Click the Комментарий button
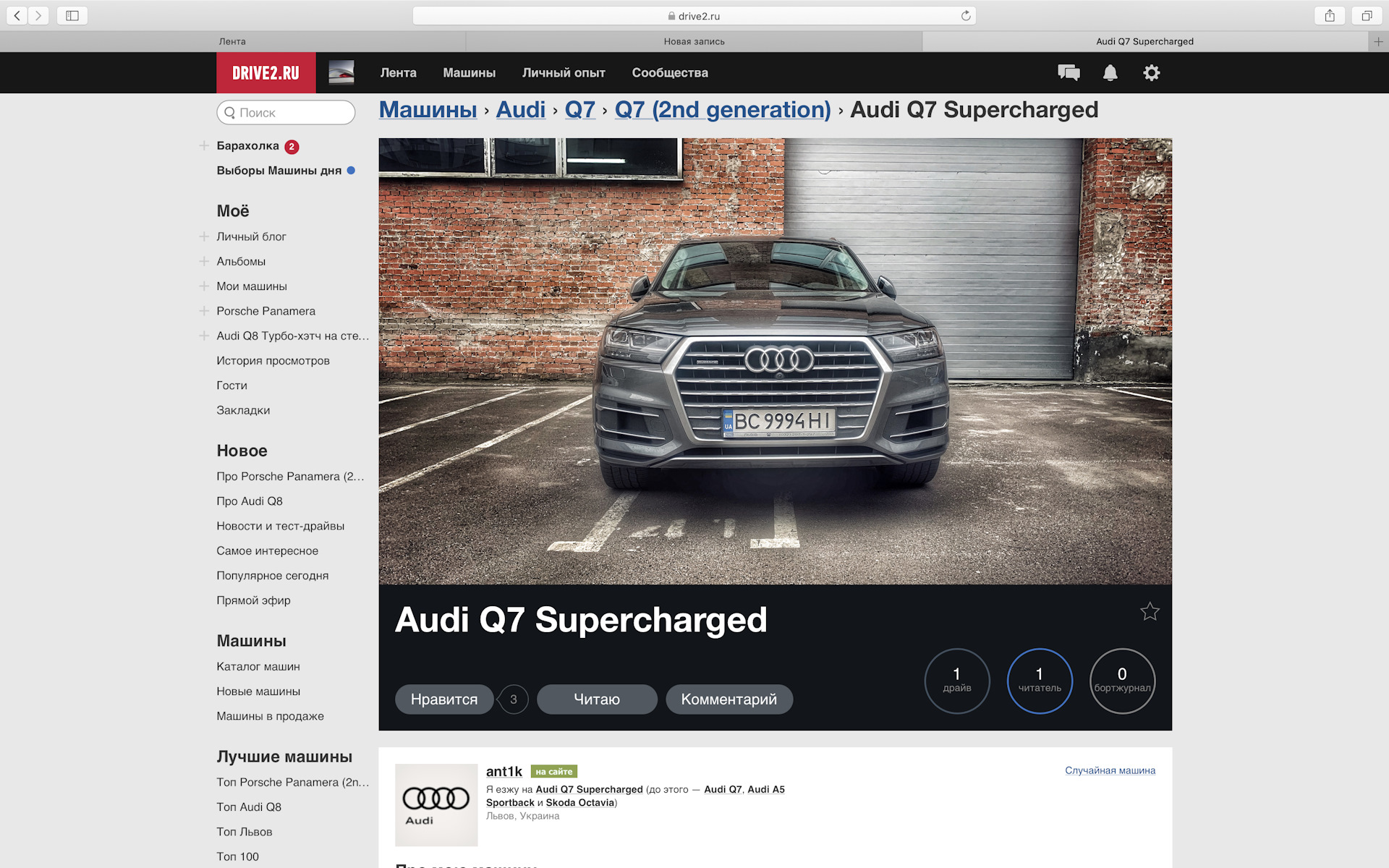1389x868 pixels. click(729, 699)
